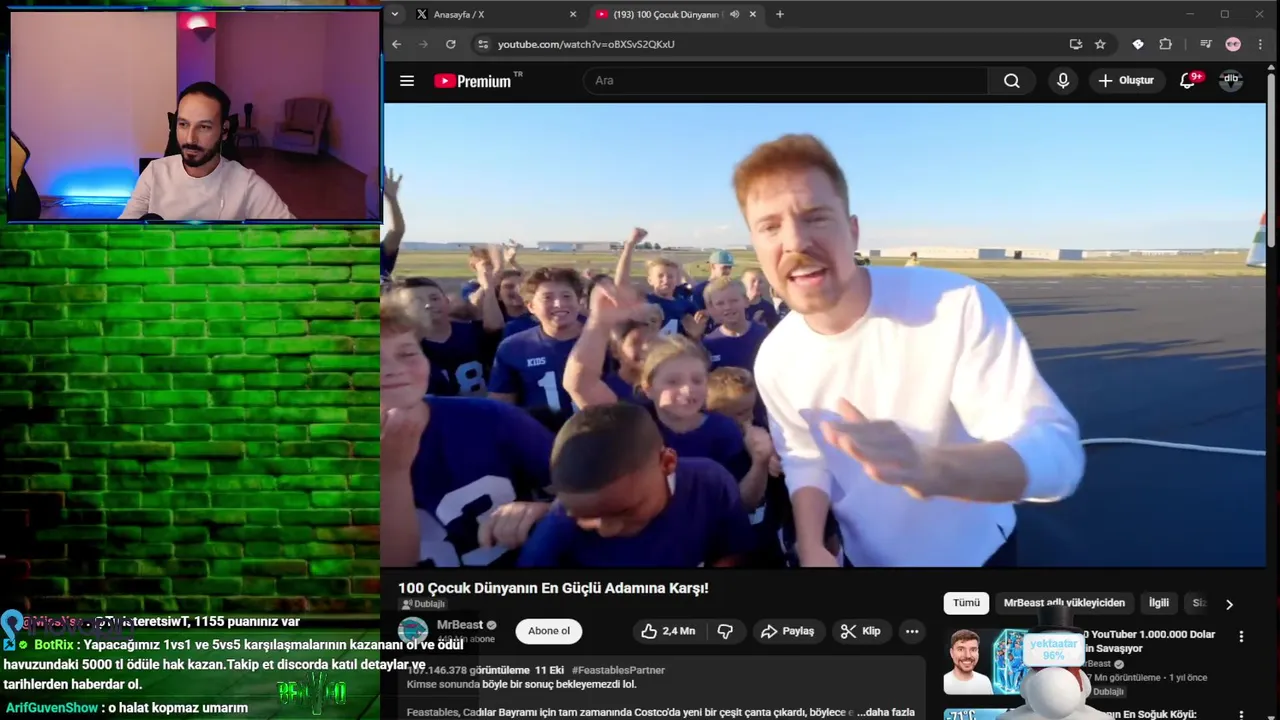Click BotRix chat username
The width and height of the screenshot is (1280, 720).
pos(54,645)
